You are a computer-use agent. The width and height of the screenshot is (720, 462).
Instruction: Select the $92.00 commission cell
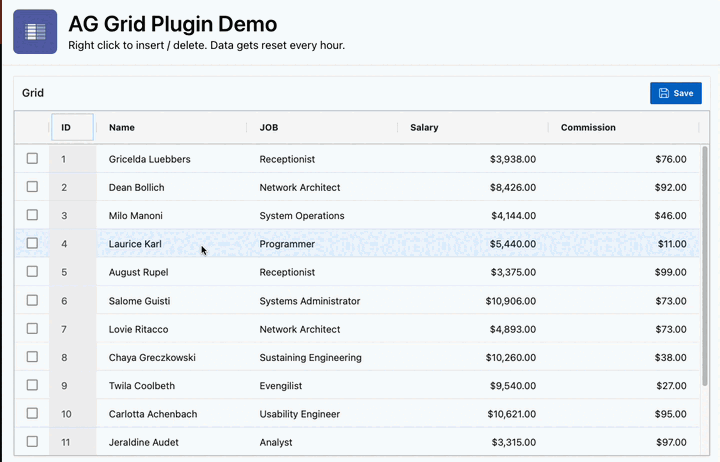pos(624,187)
